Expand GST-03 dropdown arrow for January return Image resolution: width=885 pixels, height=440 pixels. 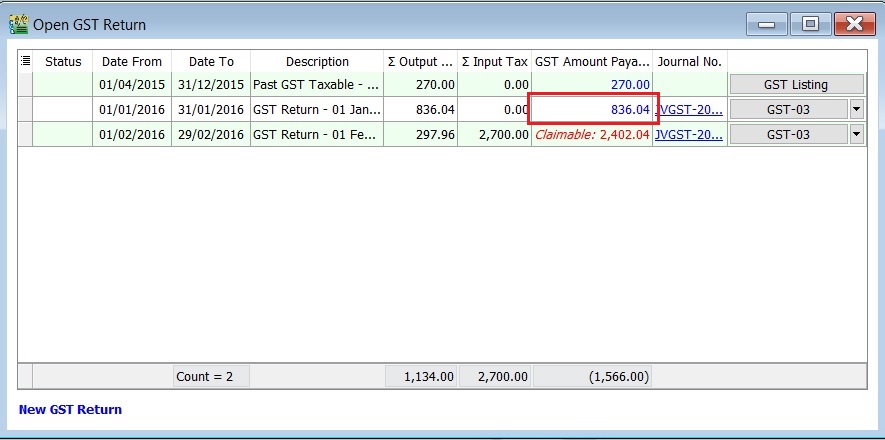pos(857,109)
